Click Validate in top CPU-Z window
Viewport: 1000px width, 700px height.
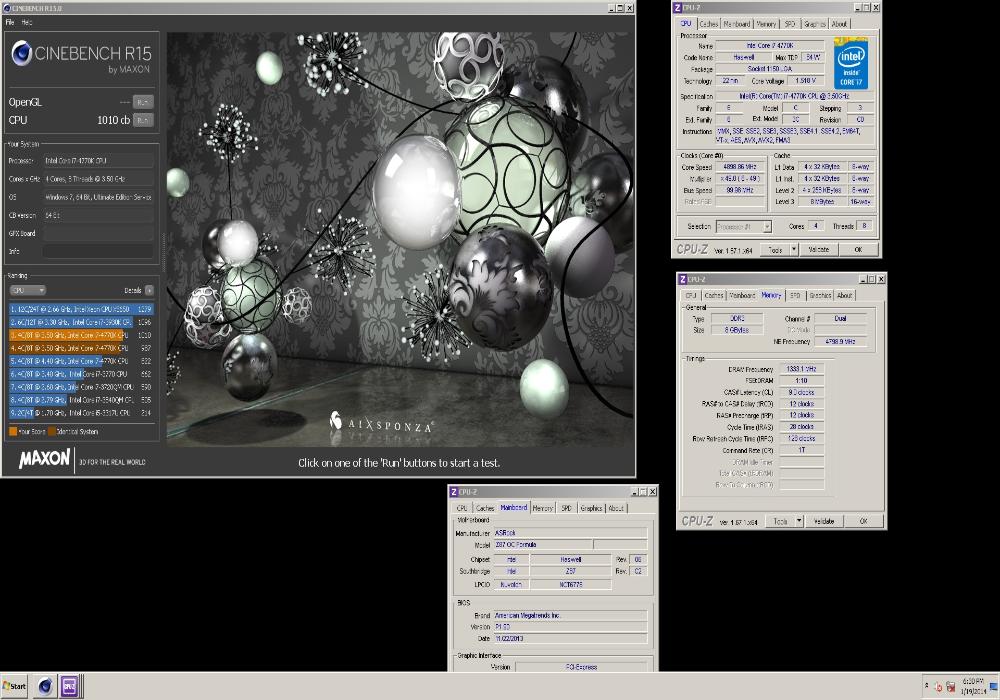point(819,249)
